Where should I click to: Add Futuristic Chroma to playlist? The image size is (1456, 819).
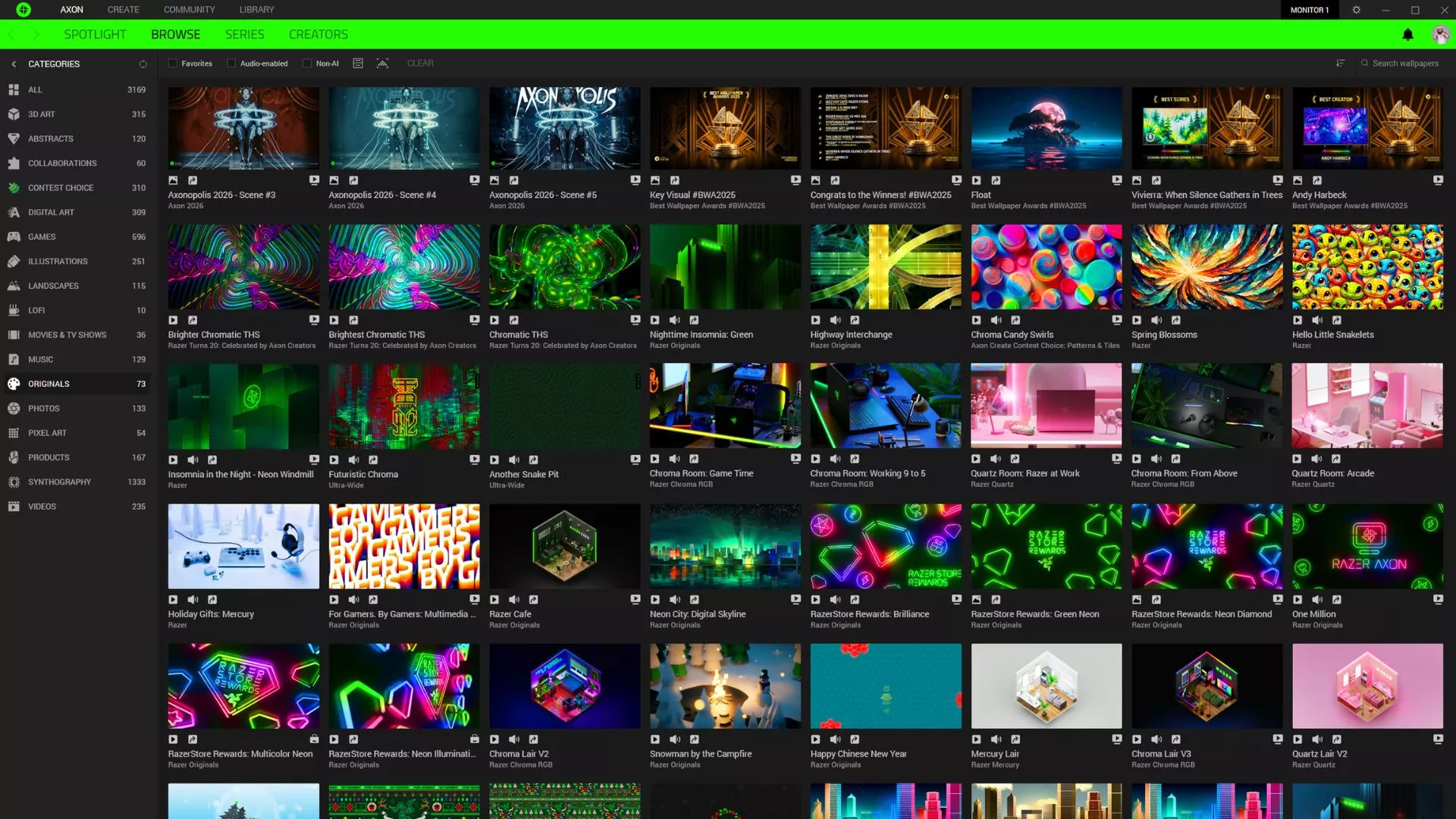coord(475,460)
